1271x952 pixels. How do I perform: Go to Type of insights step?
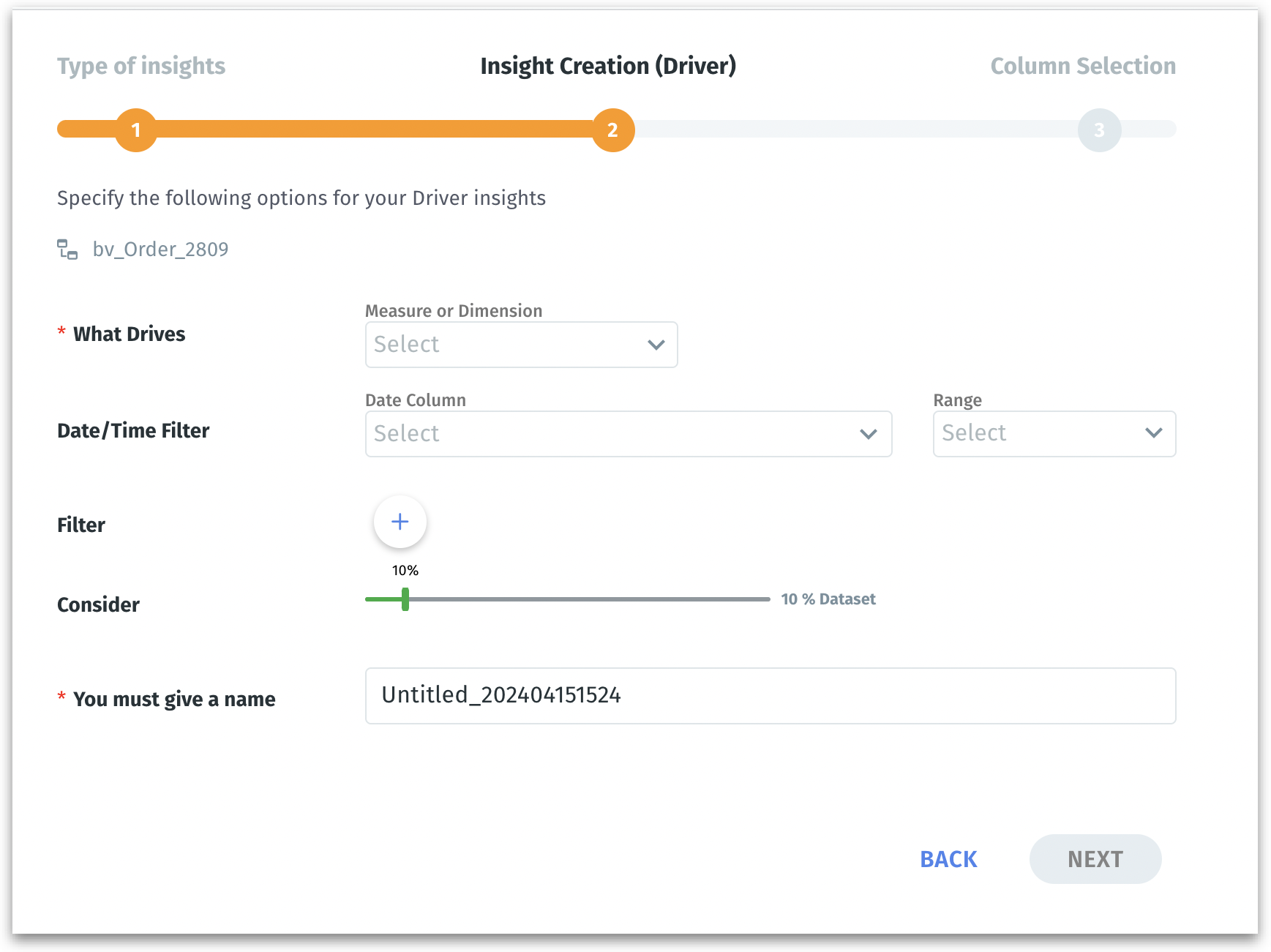click(141, 66)
